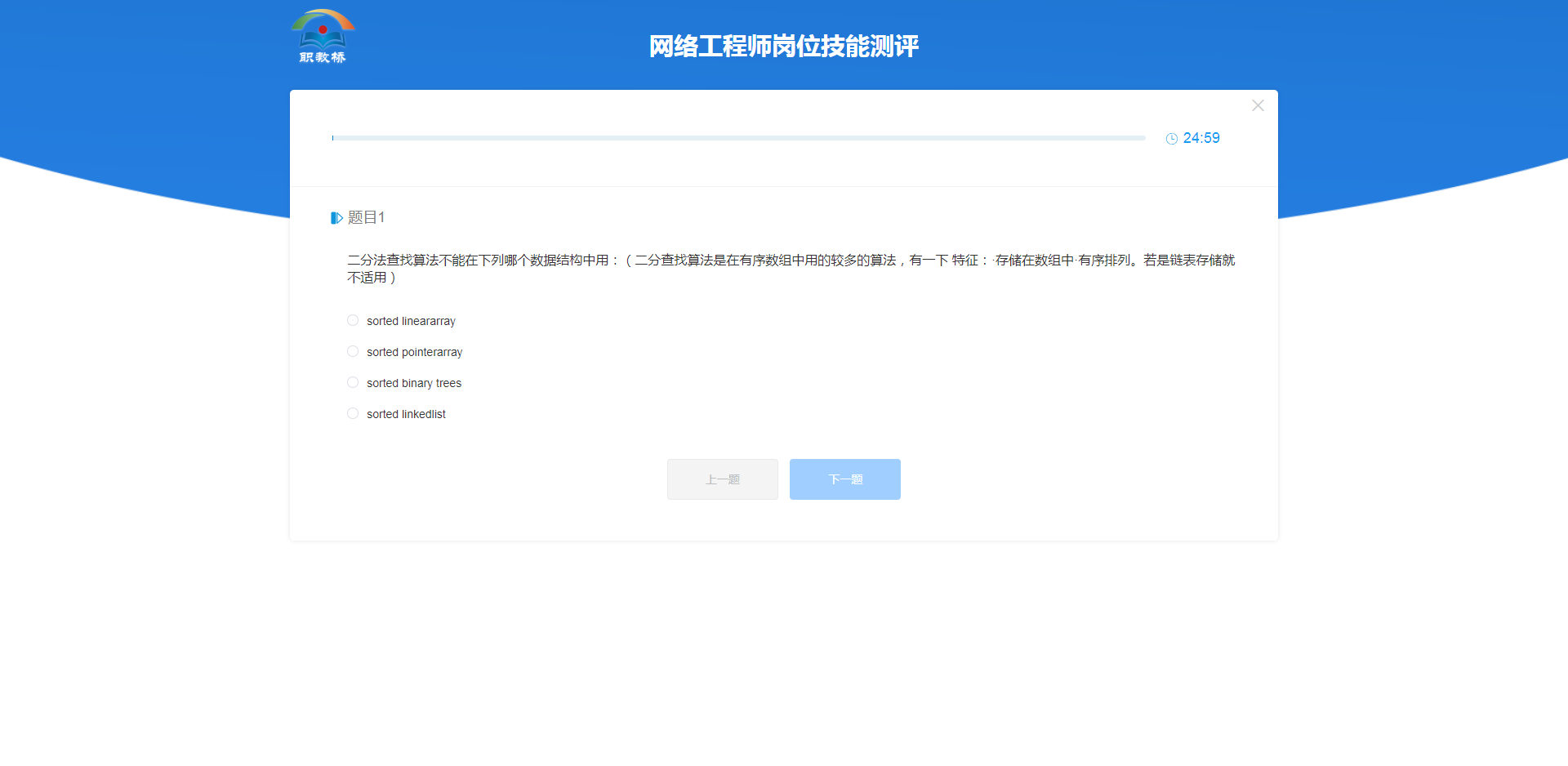Advance to next question with 下一题

tap(844, 479)
